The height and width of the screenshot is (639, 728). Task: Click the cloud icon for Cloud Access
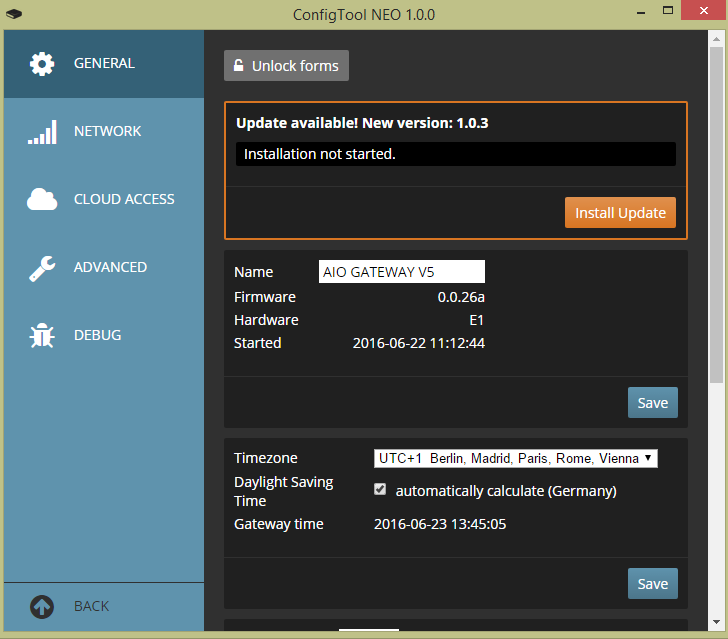42,200
